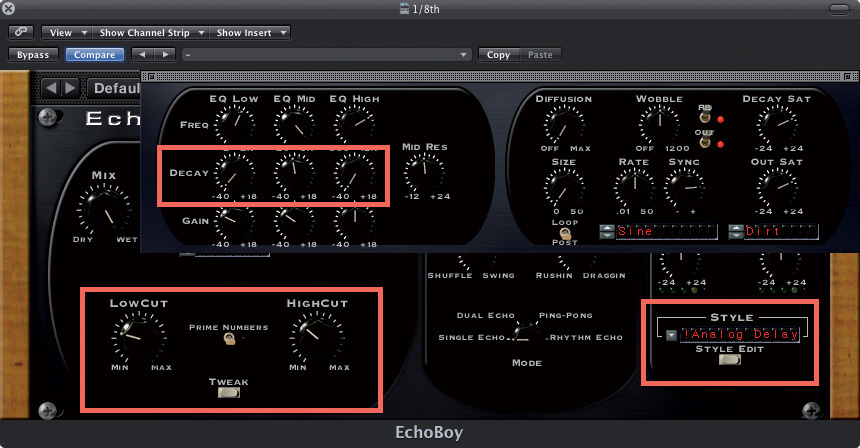The height and width of the screenshot is (448, 860).
Task: Click the link chain icon button
Action: click(x=21, y=32)
